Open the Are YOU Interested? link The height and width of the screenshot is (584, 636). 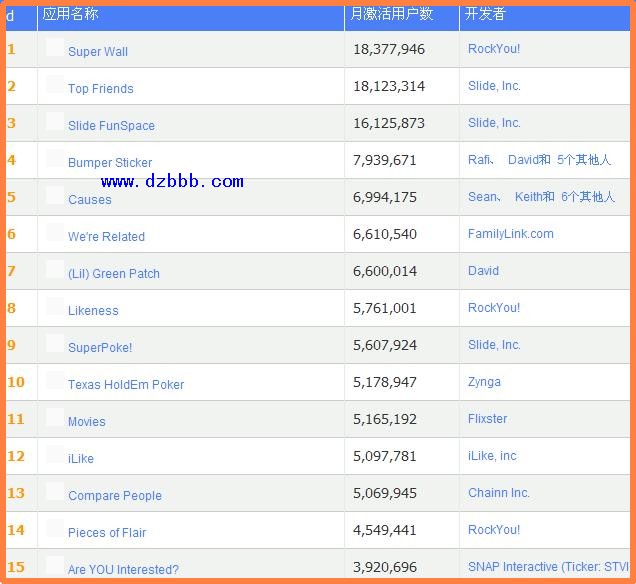(123, 569)
